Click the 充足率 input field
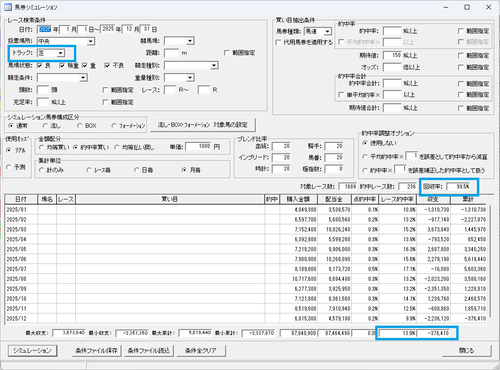 (43, 102)
